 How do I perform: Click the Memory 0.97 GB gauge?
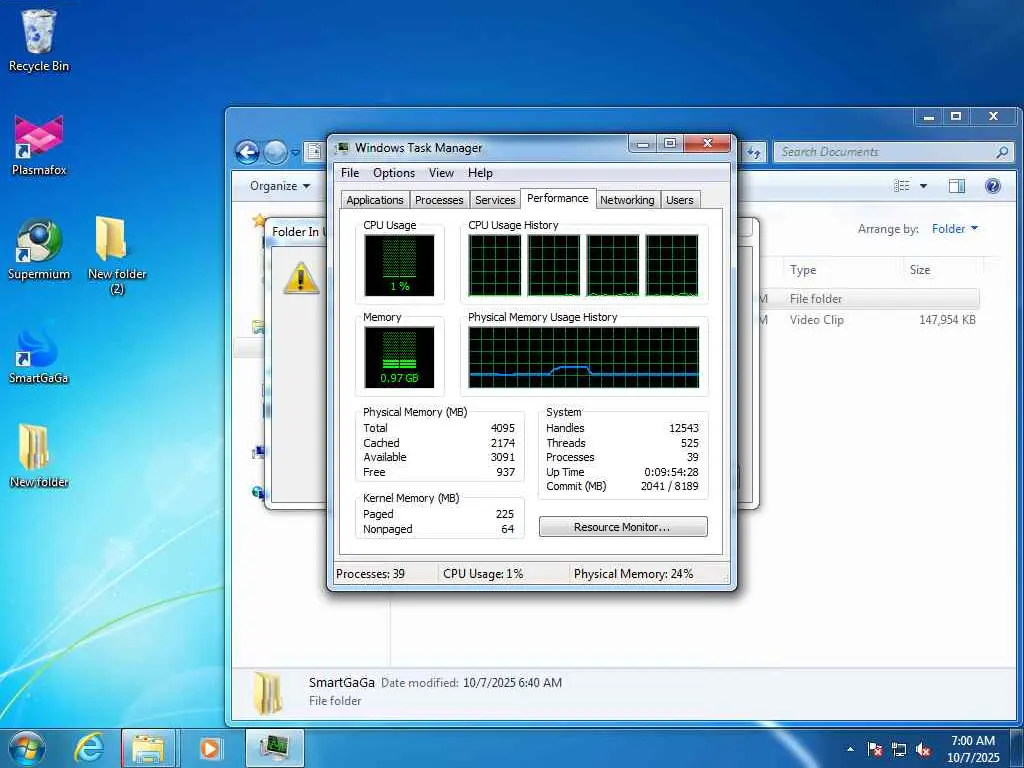click(399, 357)
